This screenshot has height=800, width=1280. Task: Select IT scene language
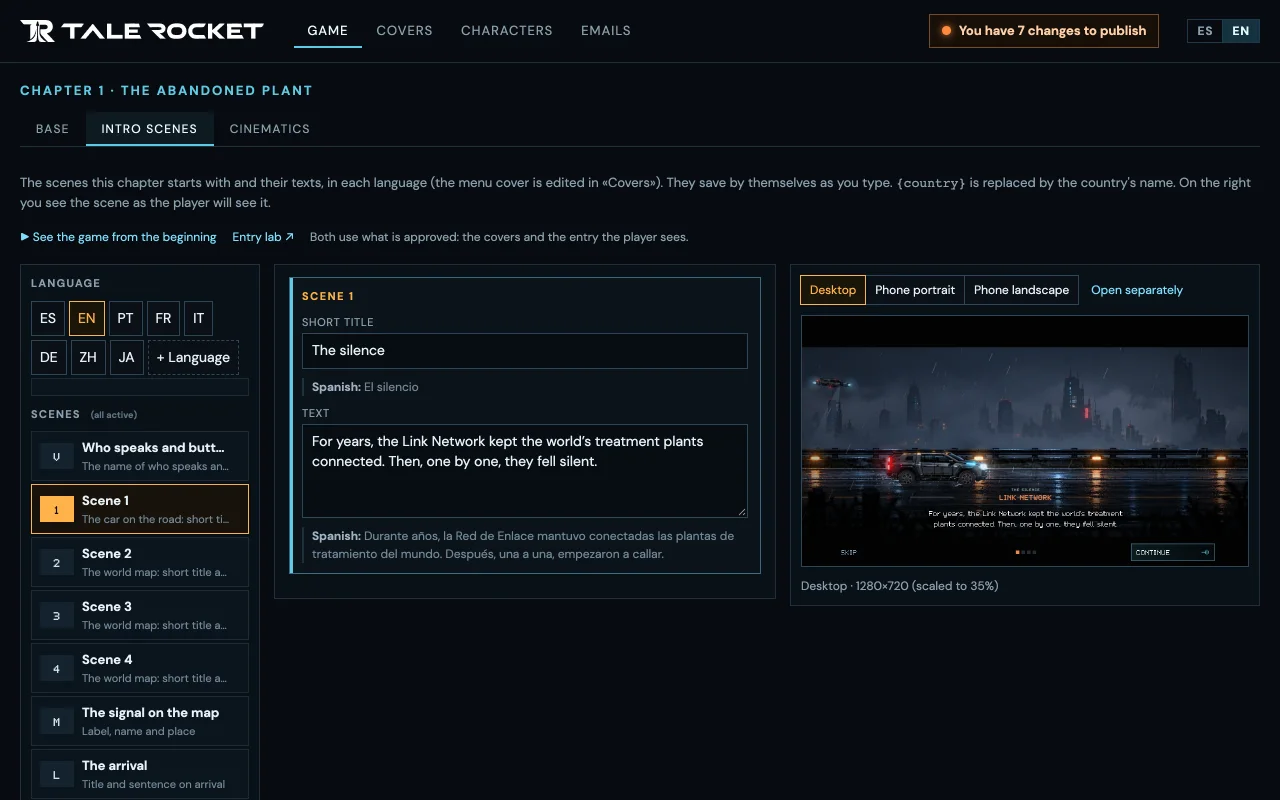coord(199,318)
